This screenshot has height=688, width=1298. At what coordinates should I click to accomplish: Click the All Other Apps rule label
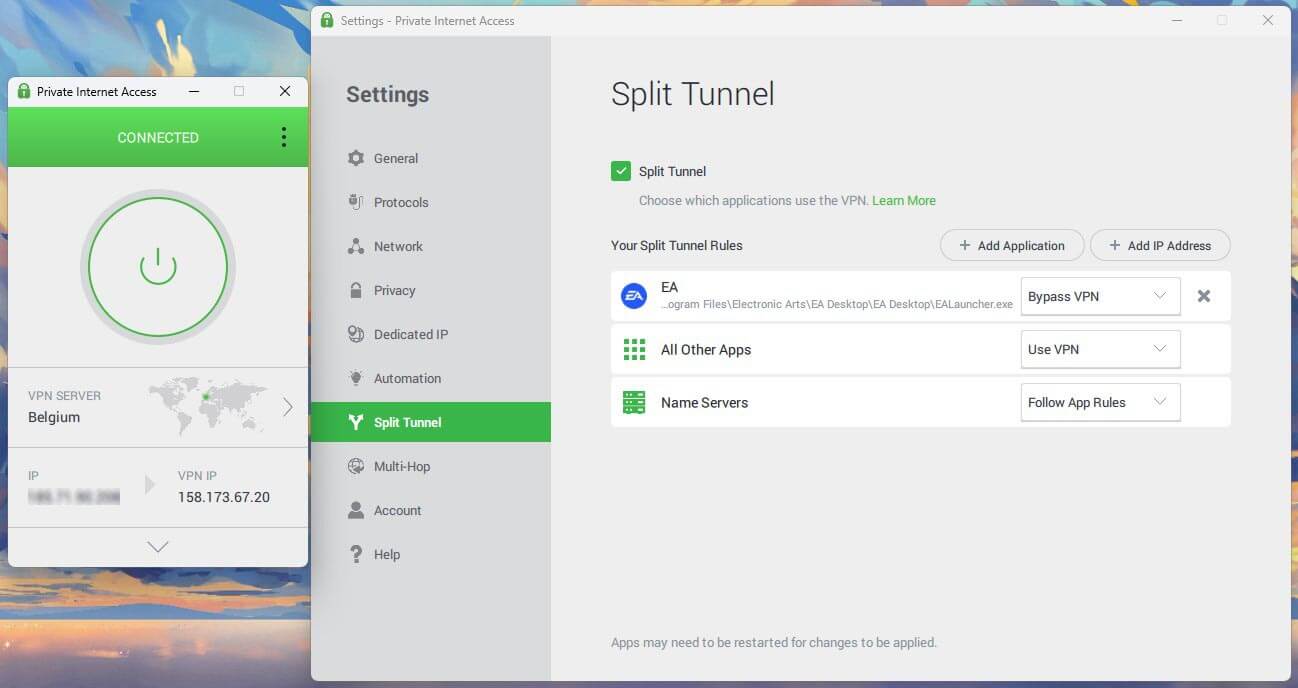click(x=706, y=349)
